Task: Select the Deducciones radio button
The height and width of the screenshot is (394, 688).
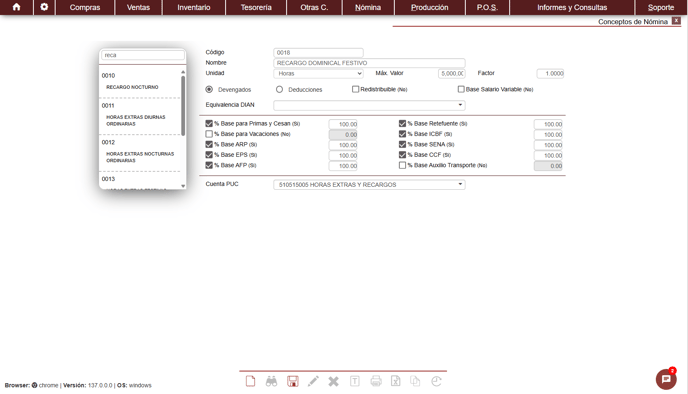Action: (280, 89)
